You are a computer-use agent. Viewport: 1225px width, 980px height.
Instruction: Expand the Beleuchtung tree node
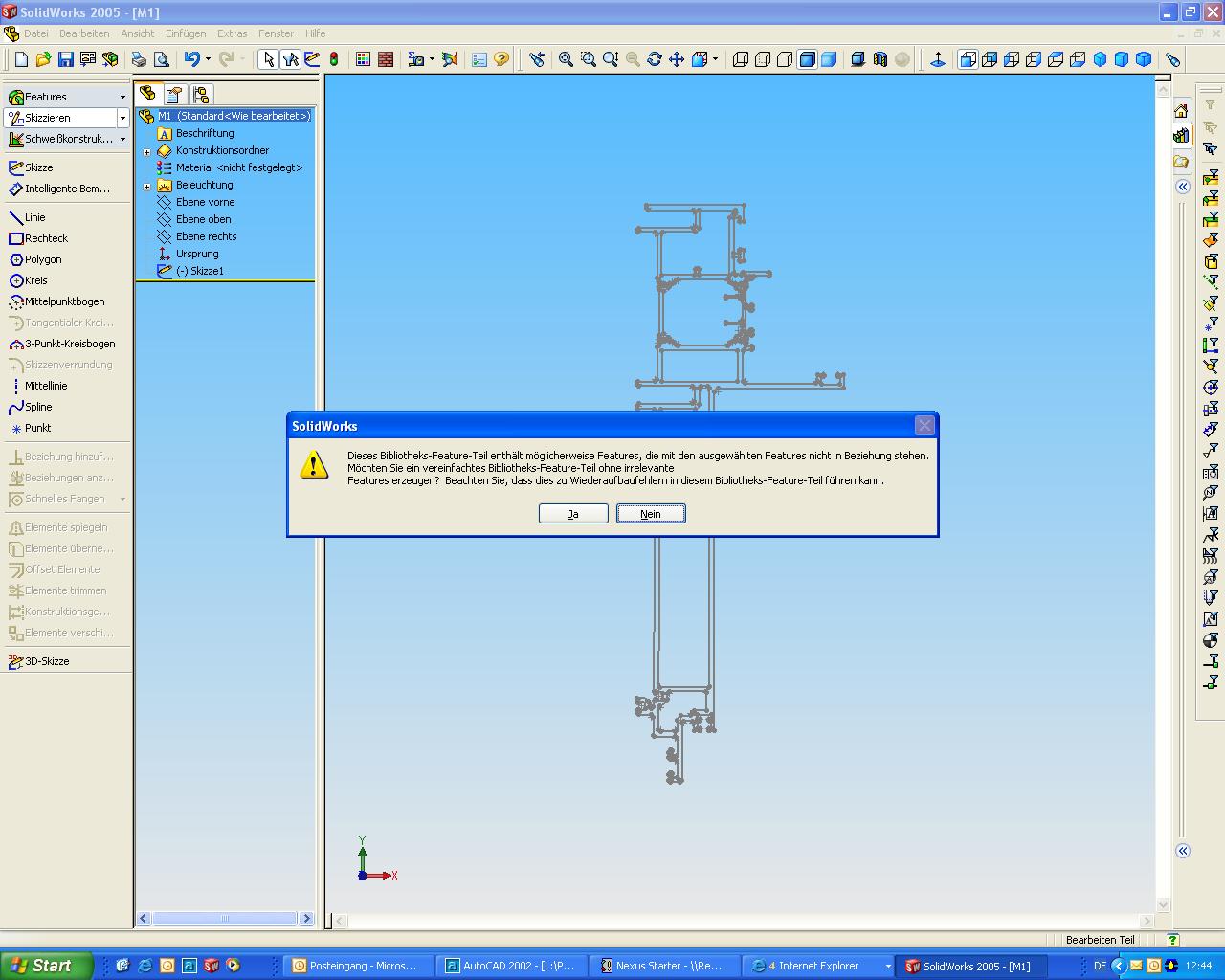tap(147, 186)
